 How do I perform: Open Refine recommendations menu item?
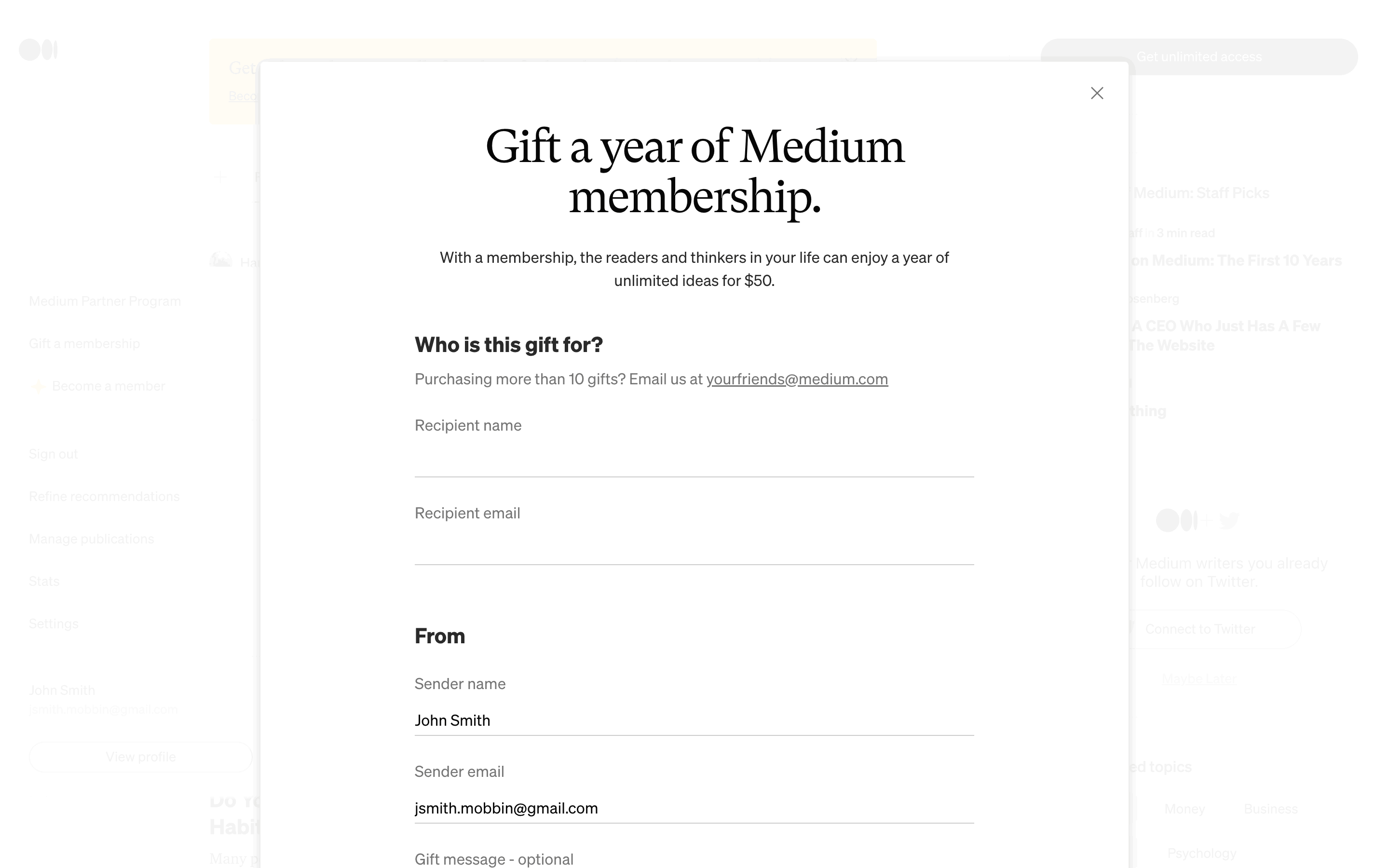point(104,497)
